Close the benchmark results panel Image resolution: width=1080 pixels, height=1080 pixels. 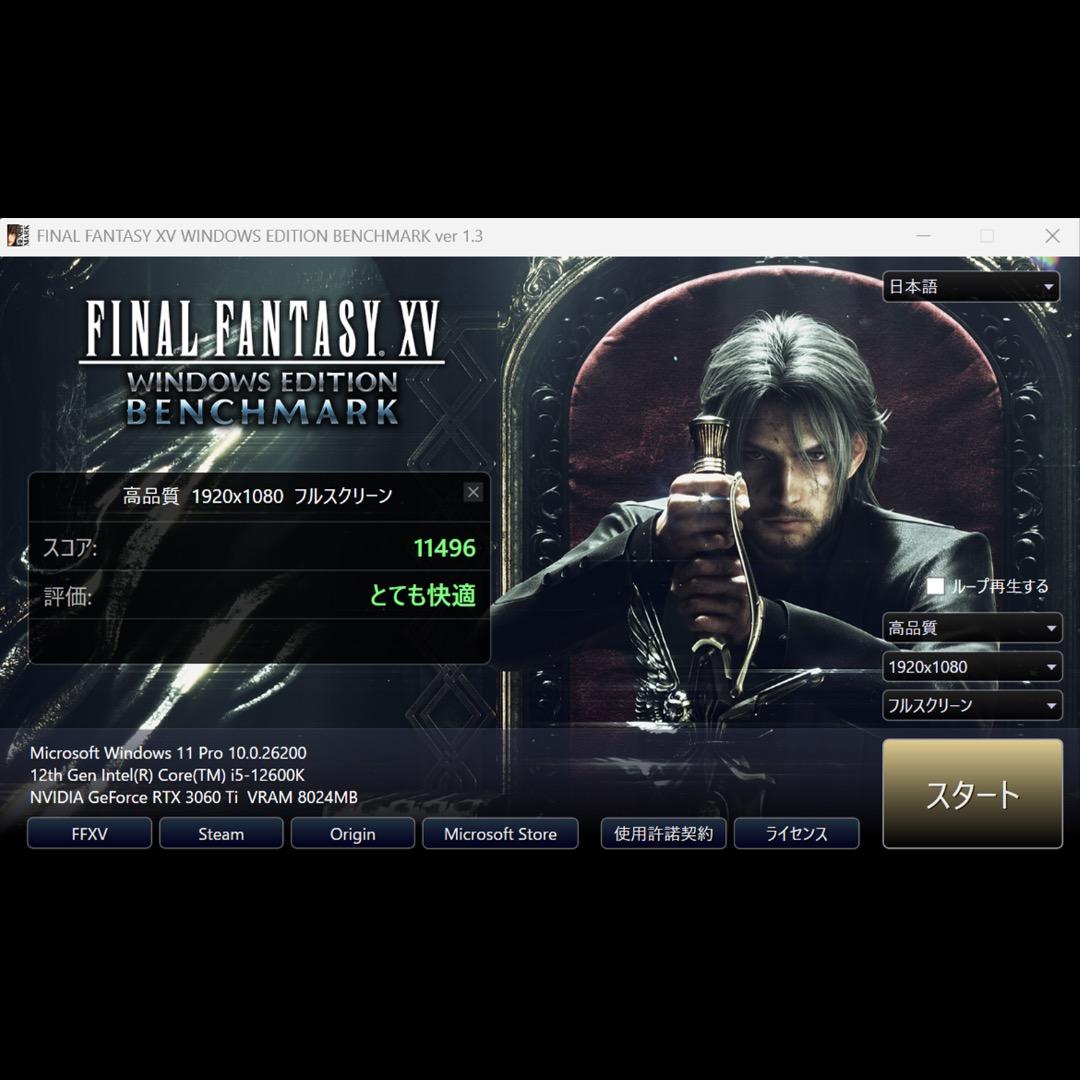[x=473, y=492]
